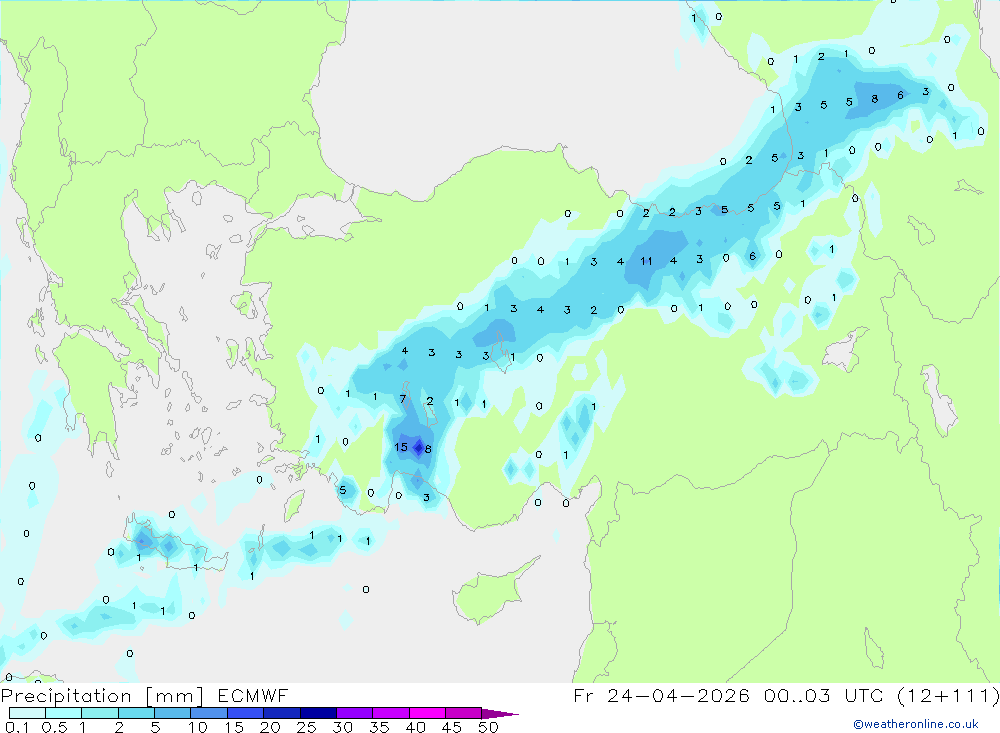The height and width of the screenshot is (733, 1000).
Task: Click the '10' legend scale number
Action: (198, 727)
